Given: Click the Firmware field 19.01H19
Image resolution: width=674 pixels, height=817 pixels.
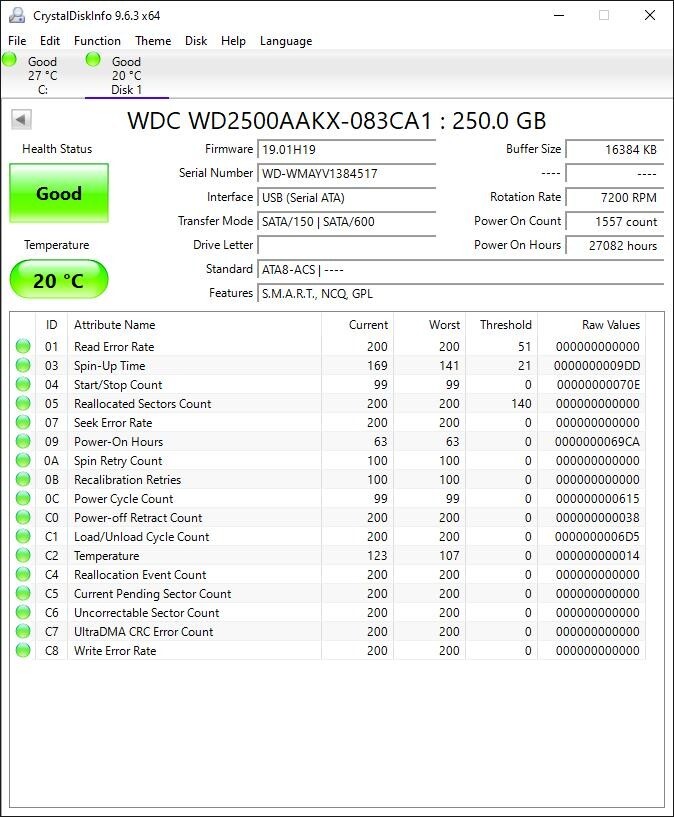Looking at the screenshot, I should coord(347,150).
